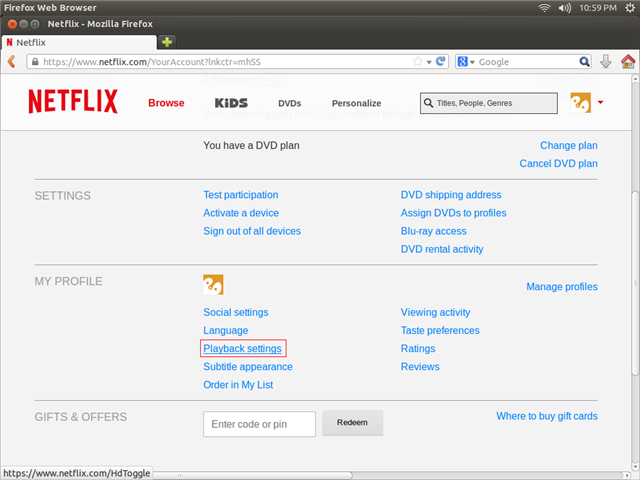
Task: Open the Wi-Fi network indicator
Action: [x=544, y=8]
